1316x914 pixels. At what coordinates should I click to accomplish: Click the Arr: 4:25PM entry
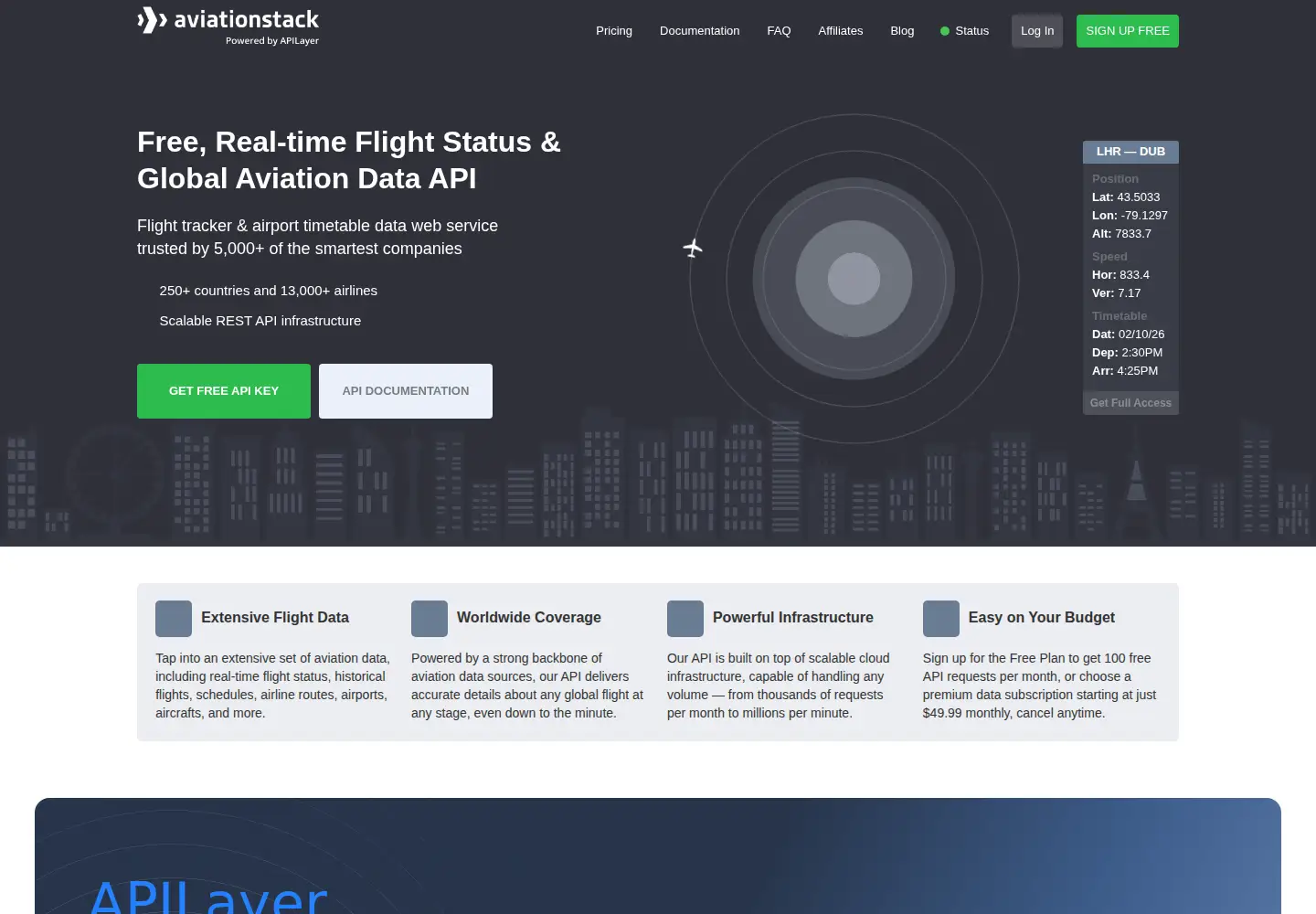click(x=1125, y=371)
